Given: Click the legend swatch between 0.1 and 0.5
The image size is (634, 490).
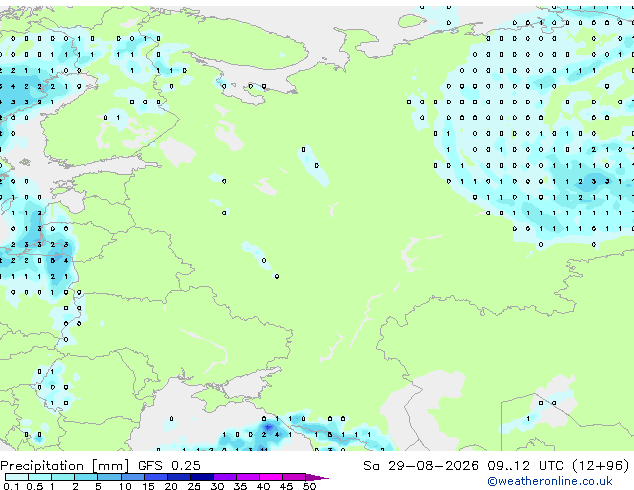Looking at the screenshot, I should [x=17, y=477].
